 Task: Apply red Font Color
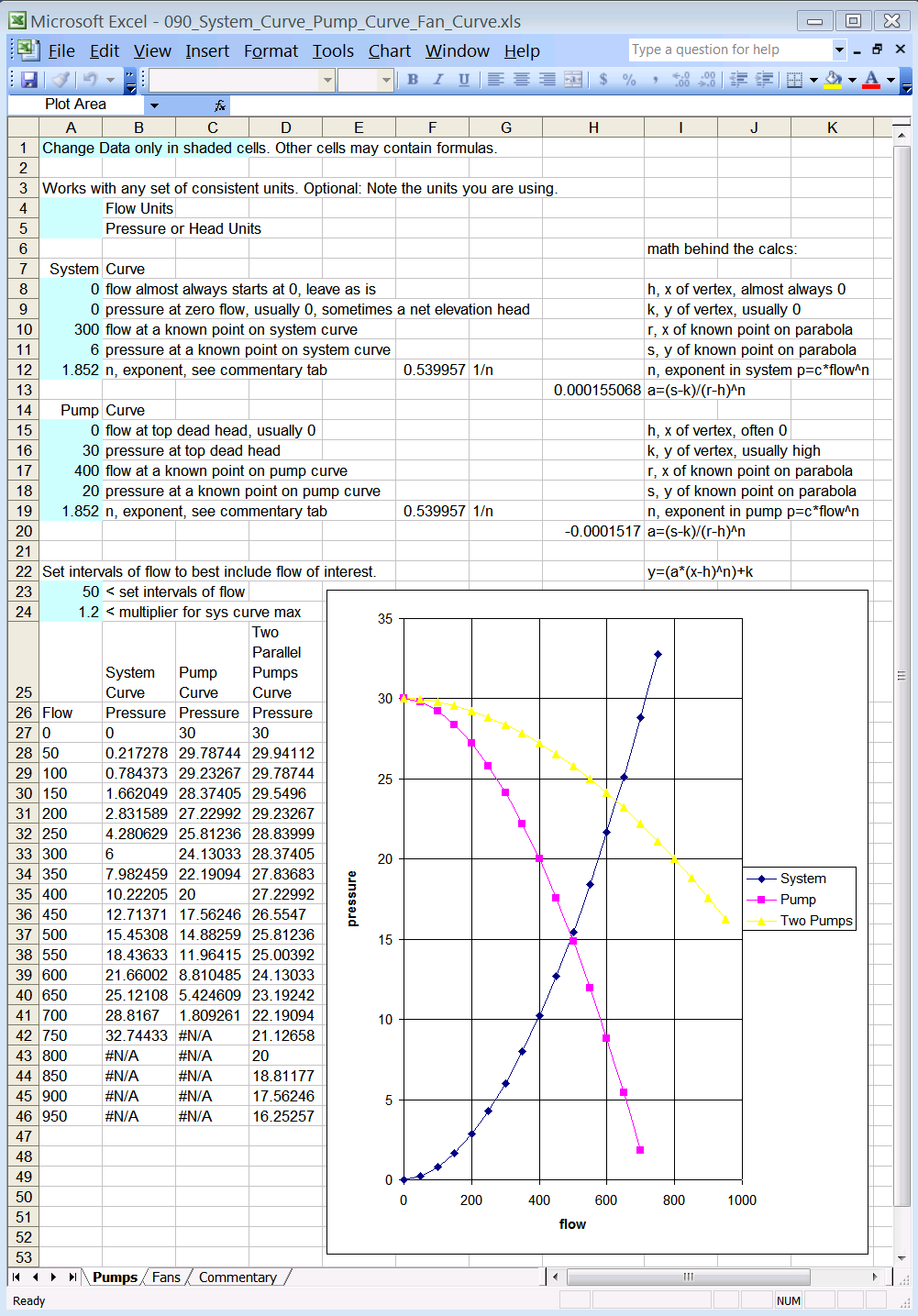coord(871,80)
